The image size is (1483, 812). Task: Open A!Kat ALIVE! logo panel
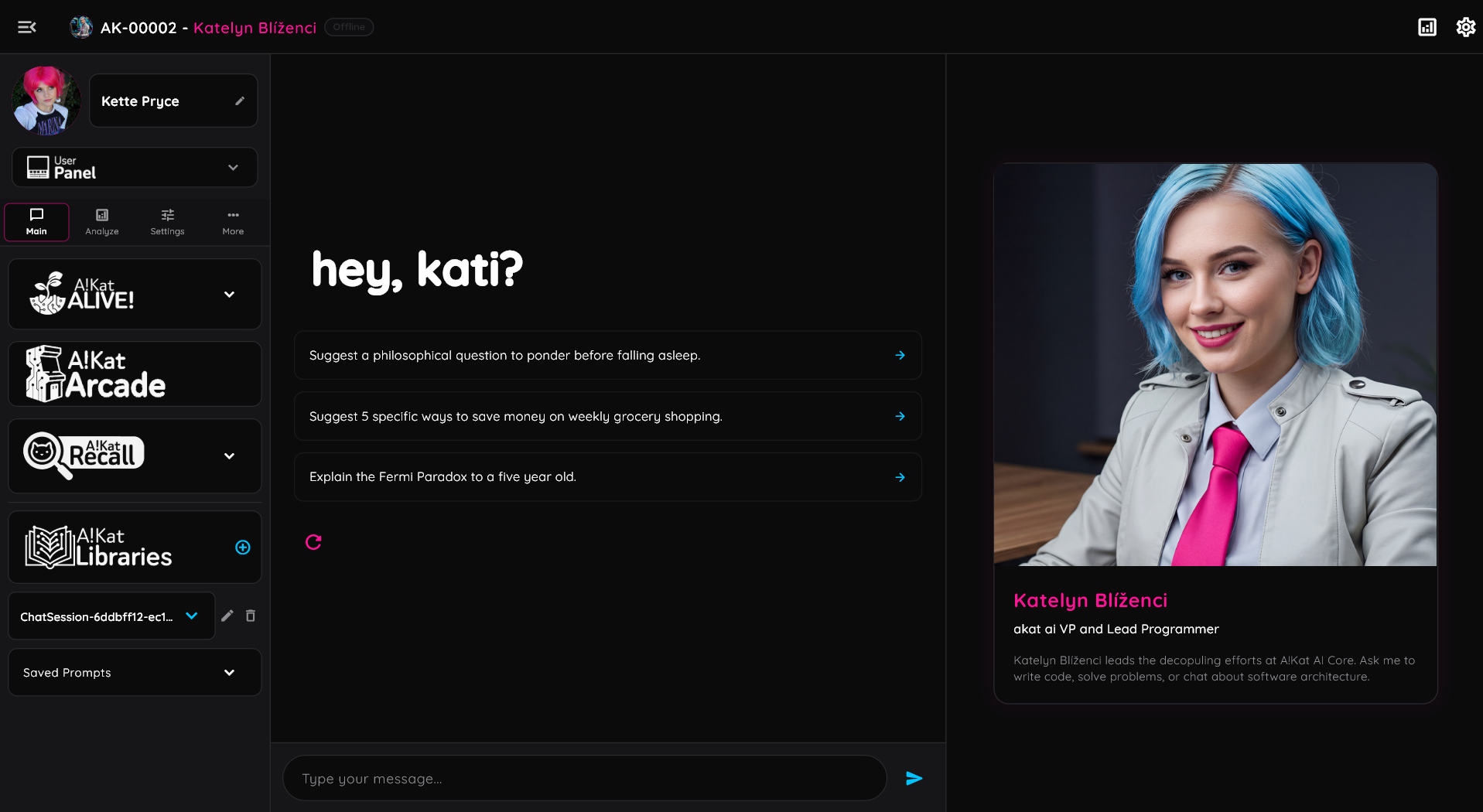tap(82, 294)
